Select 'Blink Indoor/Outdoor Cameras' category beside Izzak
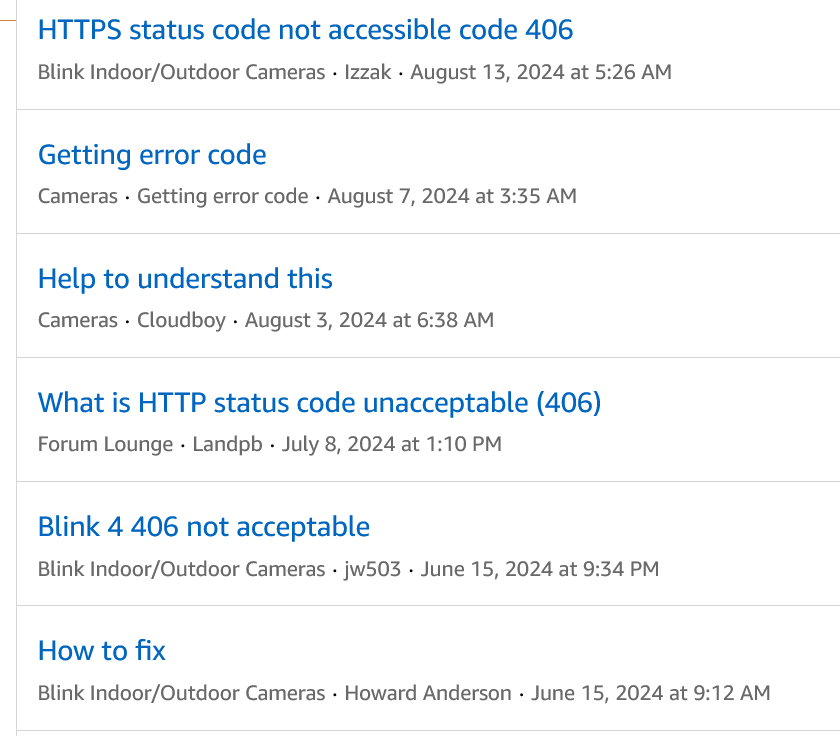The height and width of the screenshot is (736, 840). tap(181, 72)
